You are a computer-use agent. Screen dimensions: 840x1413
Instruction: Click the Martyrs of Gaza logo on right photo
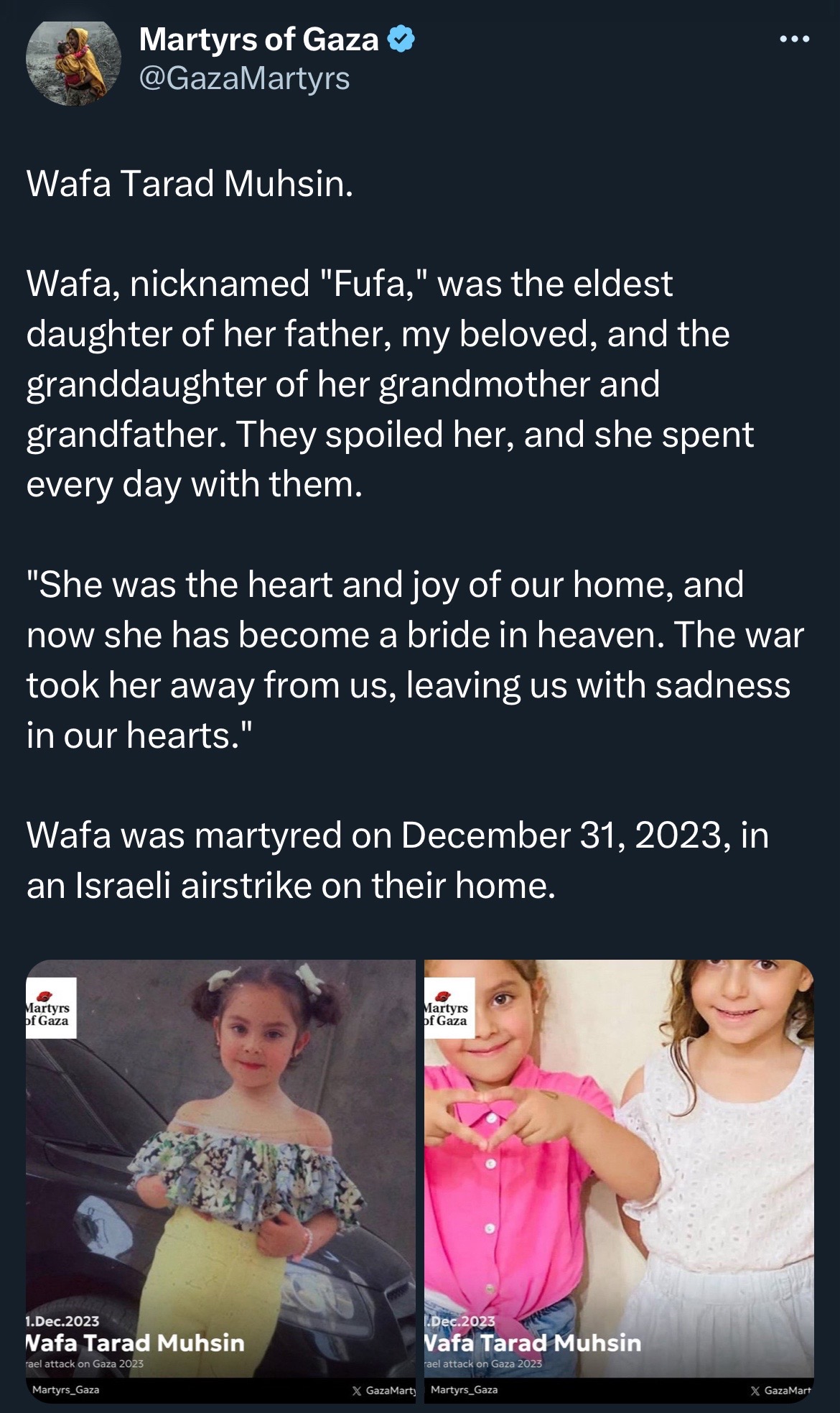[x=449, y=1008]
